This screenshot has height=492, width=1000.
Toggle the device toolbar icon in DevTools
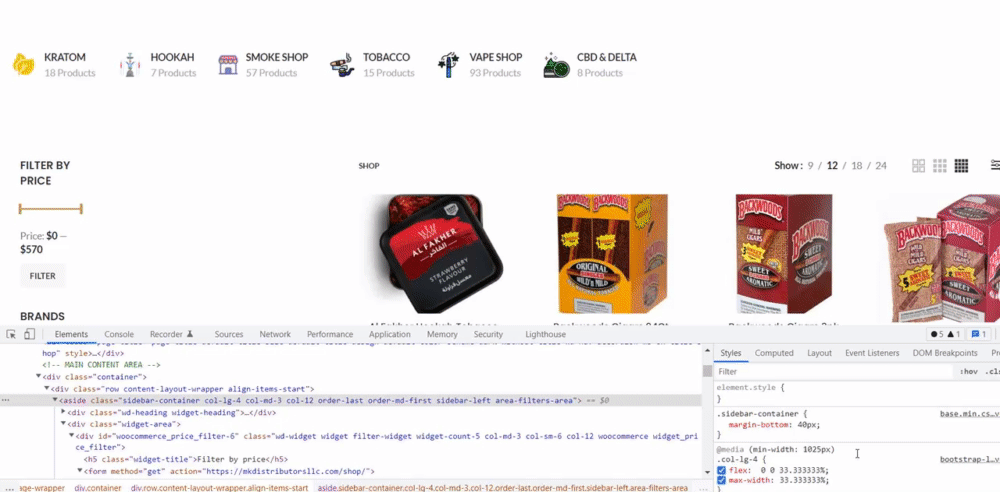(29, 334)
